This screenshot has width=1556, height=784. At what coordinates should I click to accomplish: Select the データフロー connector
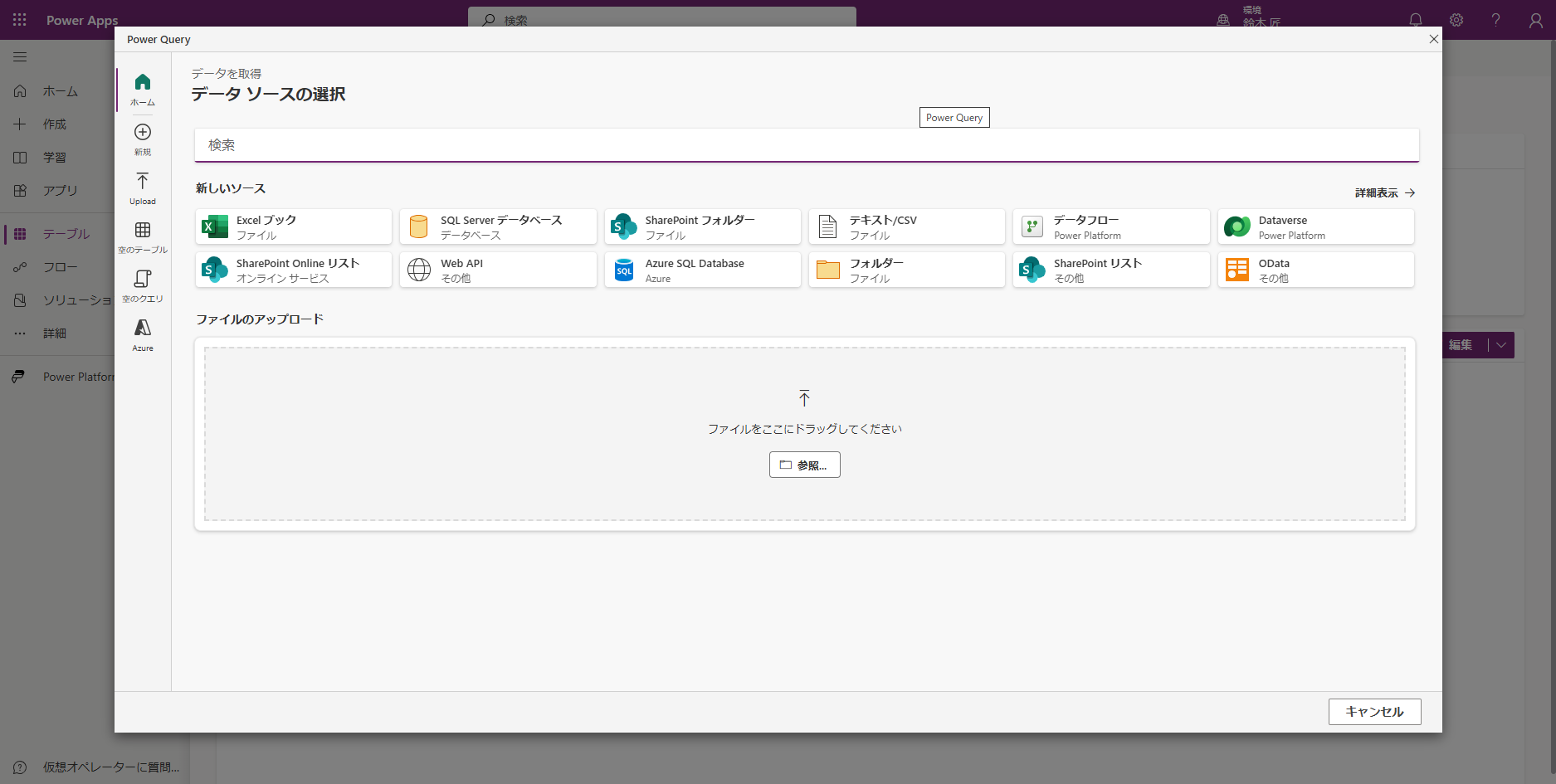click(x=1110, y=226)
